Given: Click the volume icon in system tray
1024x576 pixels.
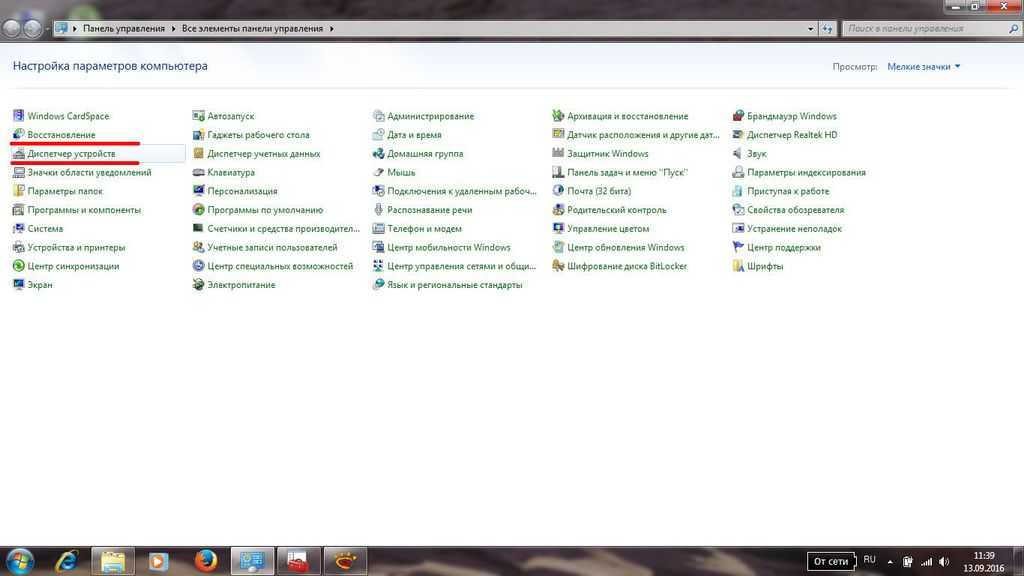Looking at the screenshot, I should pos(945,561).
